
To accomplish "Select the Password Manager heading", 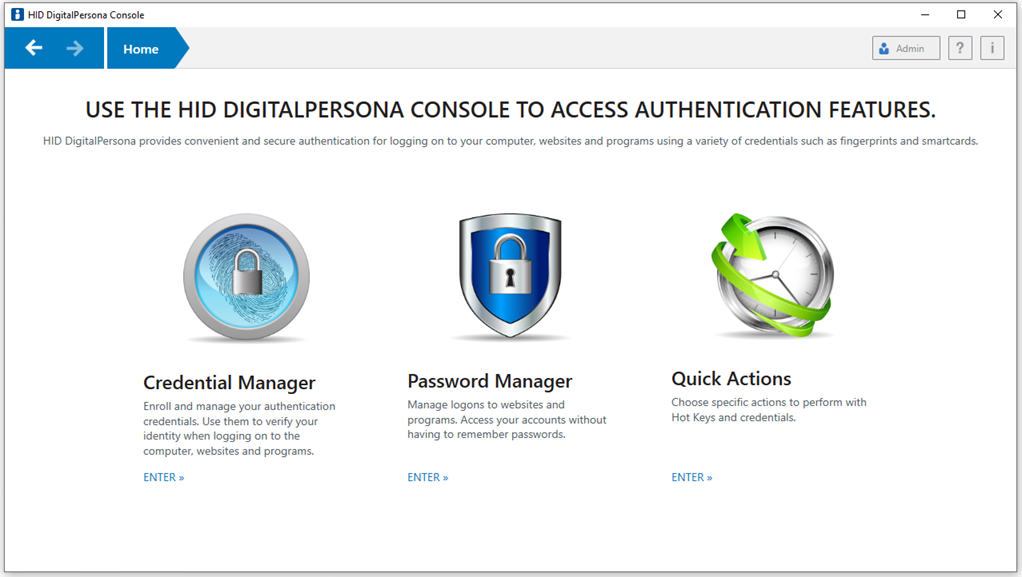I will pyautogui.click(x=489, y=381).
